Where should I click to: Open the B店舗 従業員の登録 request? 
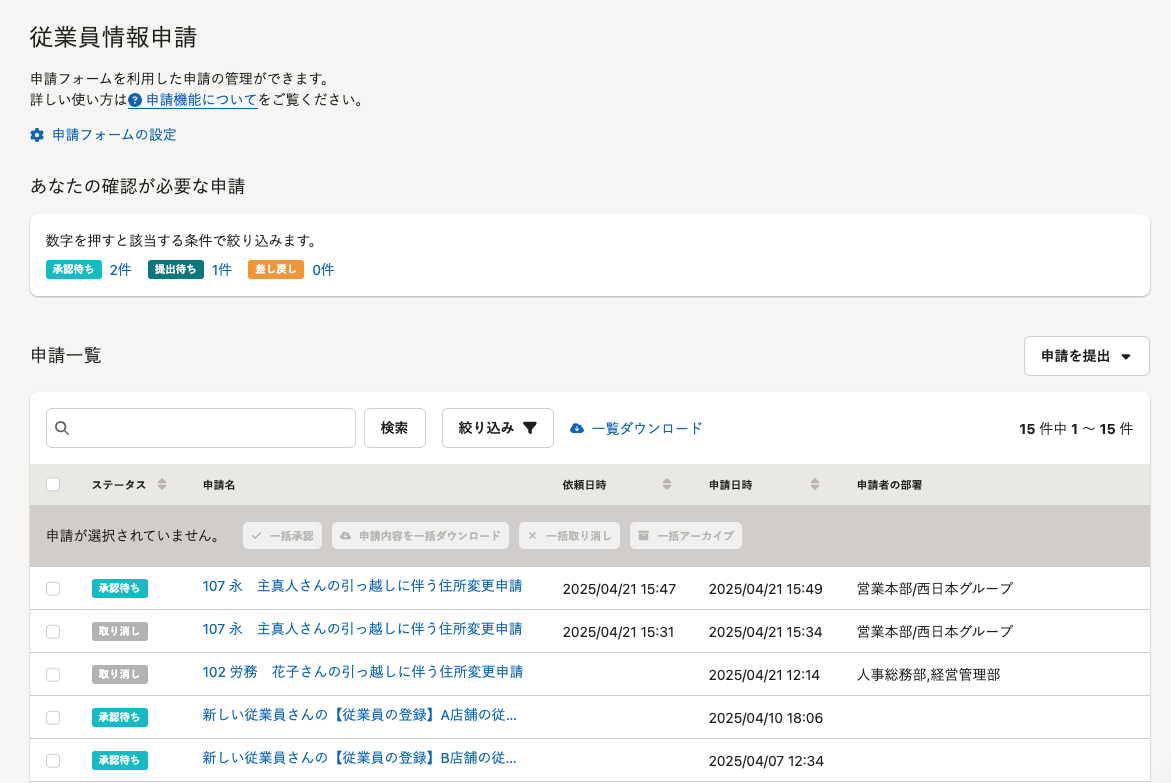point(359,758)
